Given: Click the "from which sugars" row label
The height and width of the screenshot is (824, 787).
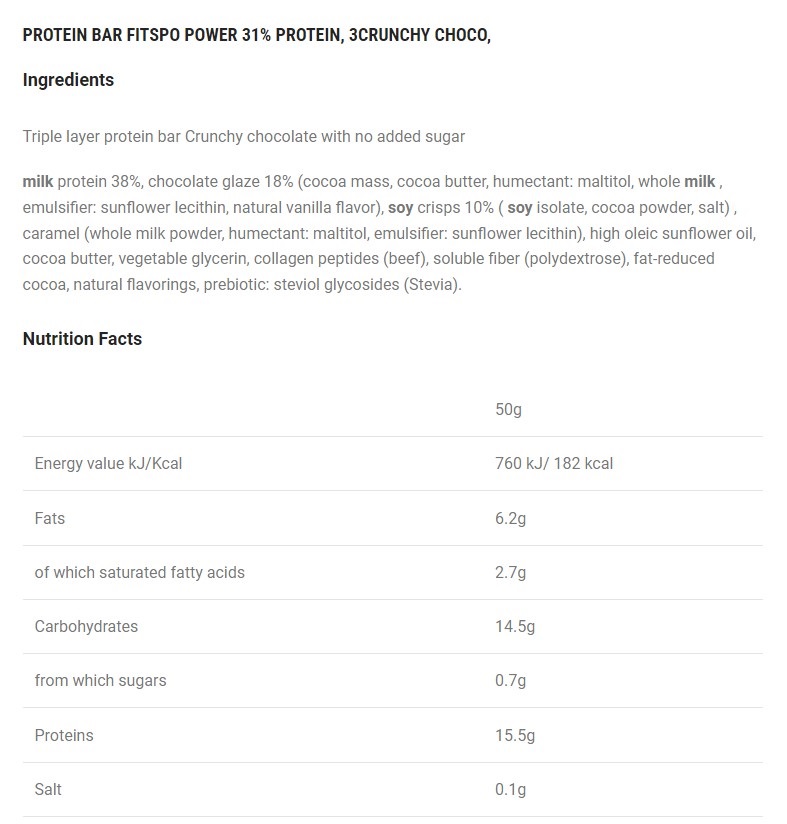Looking at the screenshot, I should click(x=100, y=681).
